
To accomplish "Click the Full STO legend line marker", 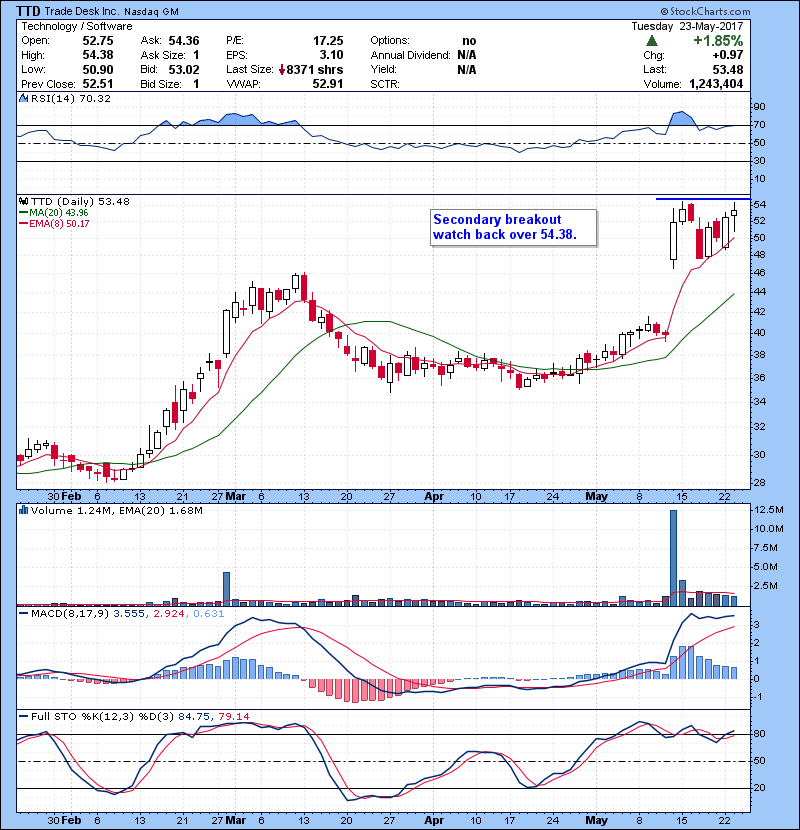I will [x=24, y=716].
